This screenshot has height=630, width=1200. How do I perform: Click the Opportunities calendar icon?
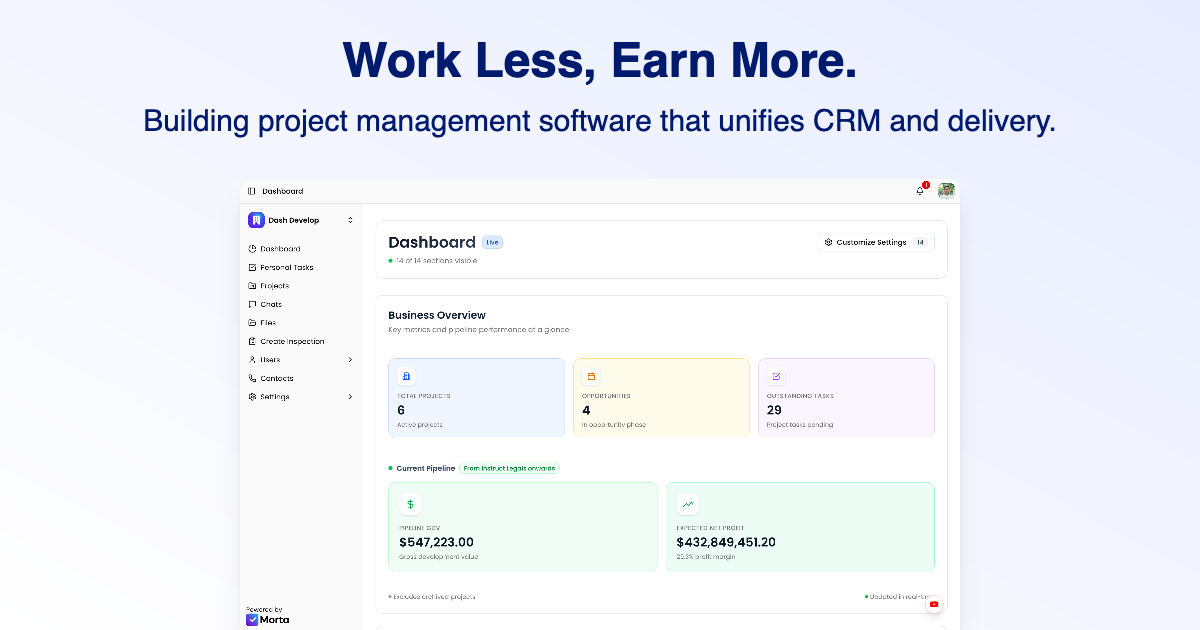(x=591, y=376)
